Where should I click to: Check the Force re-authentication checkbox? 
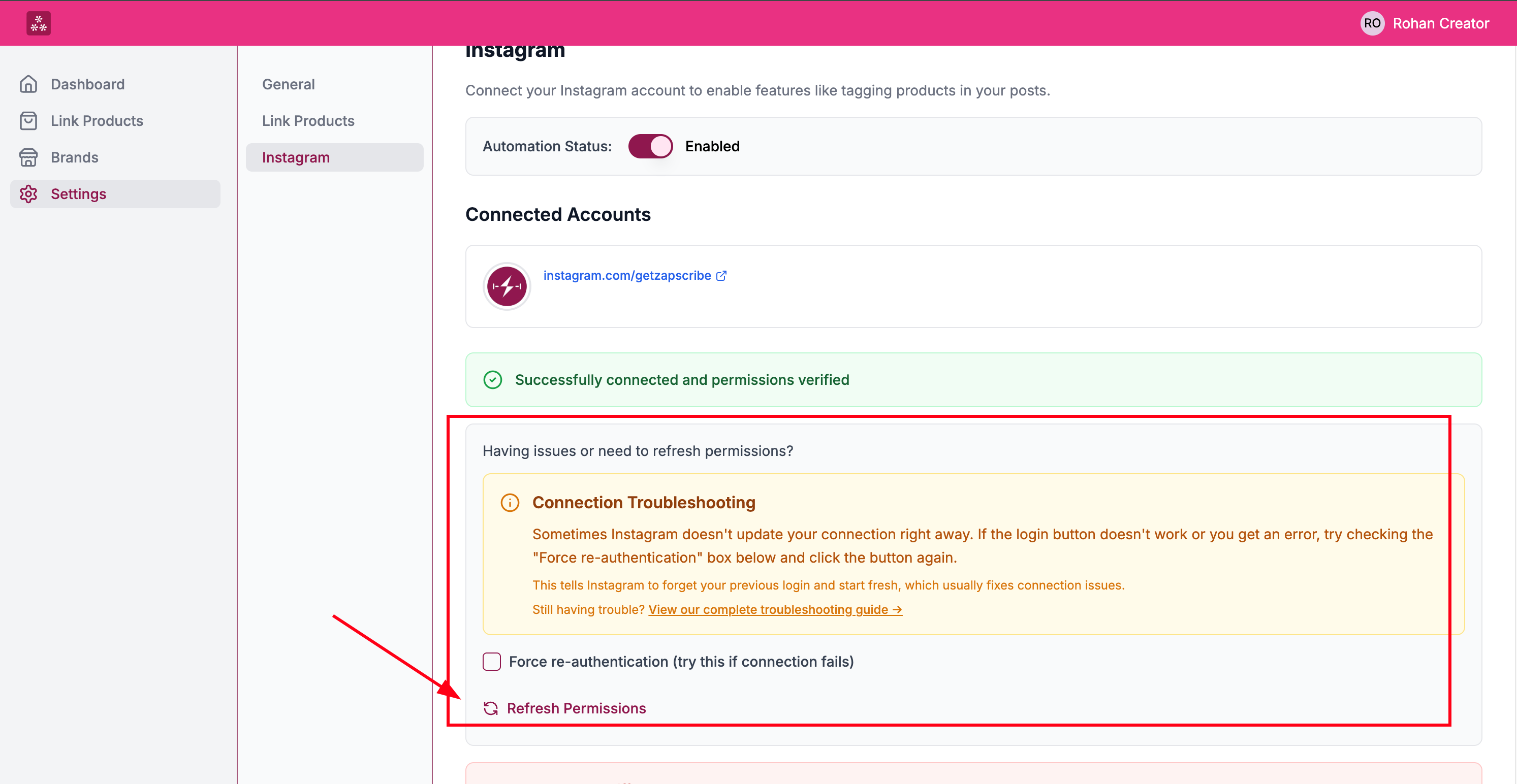click(x=492, y=662)
